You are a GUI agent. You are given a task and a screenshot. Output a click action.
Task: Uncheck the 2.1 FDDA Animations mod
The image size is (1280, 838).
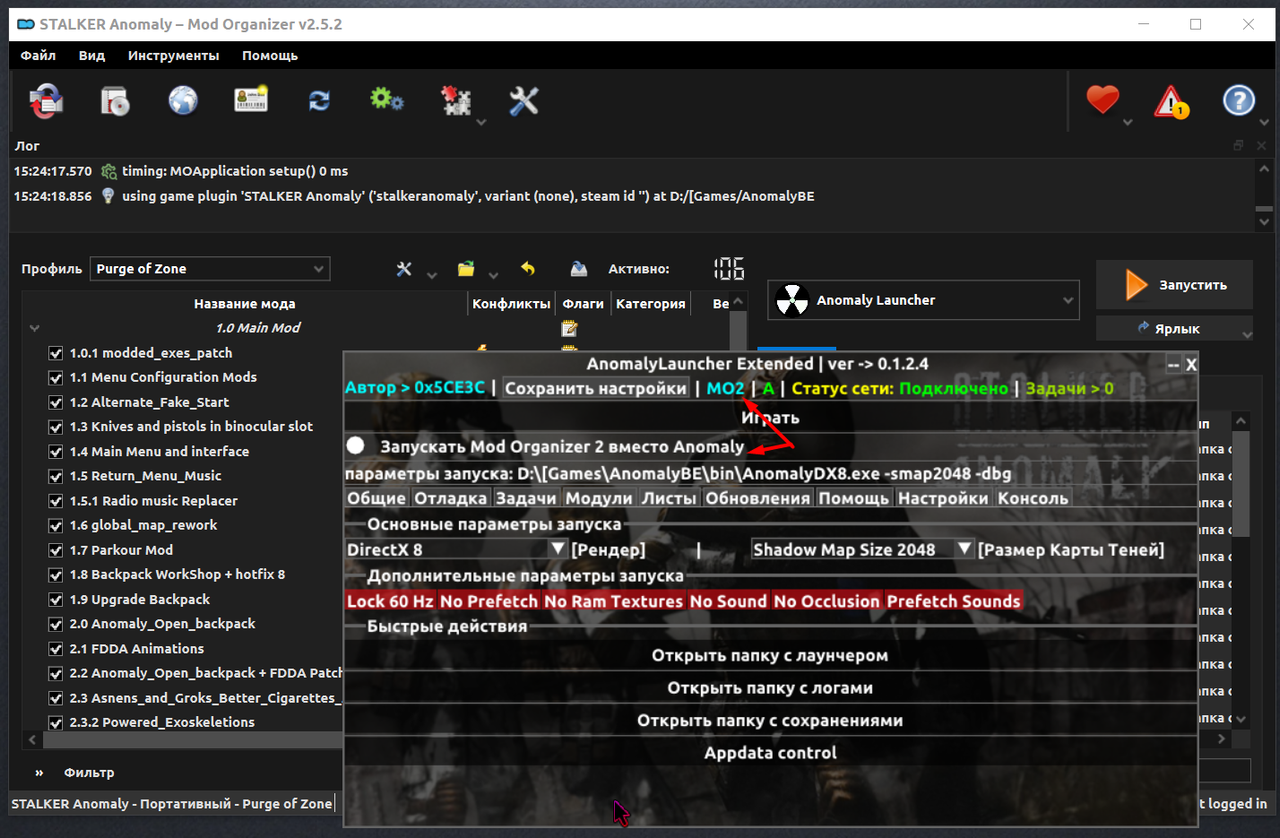56,649
